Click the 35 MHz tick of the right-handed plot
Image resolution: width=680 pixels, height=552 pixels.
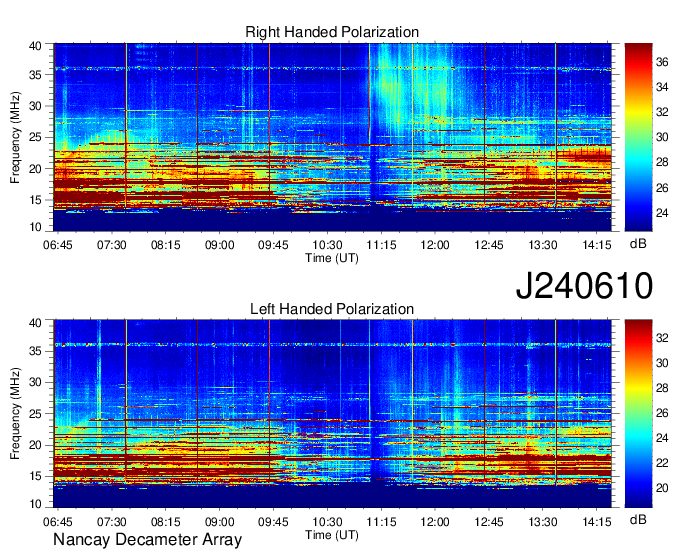(35, 75)
